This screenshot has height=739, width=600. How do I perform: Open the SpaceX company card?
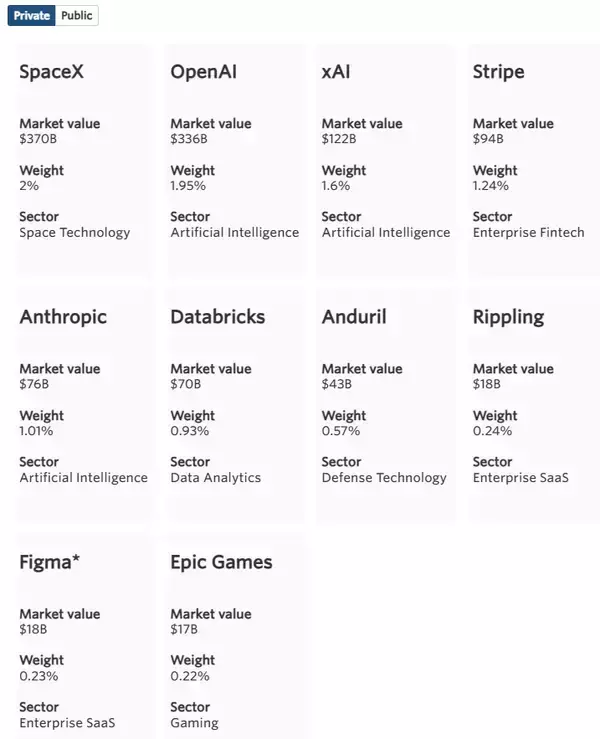click(48, 72)
